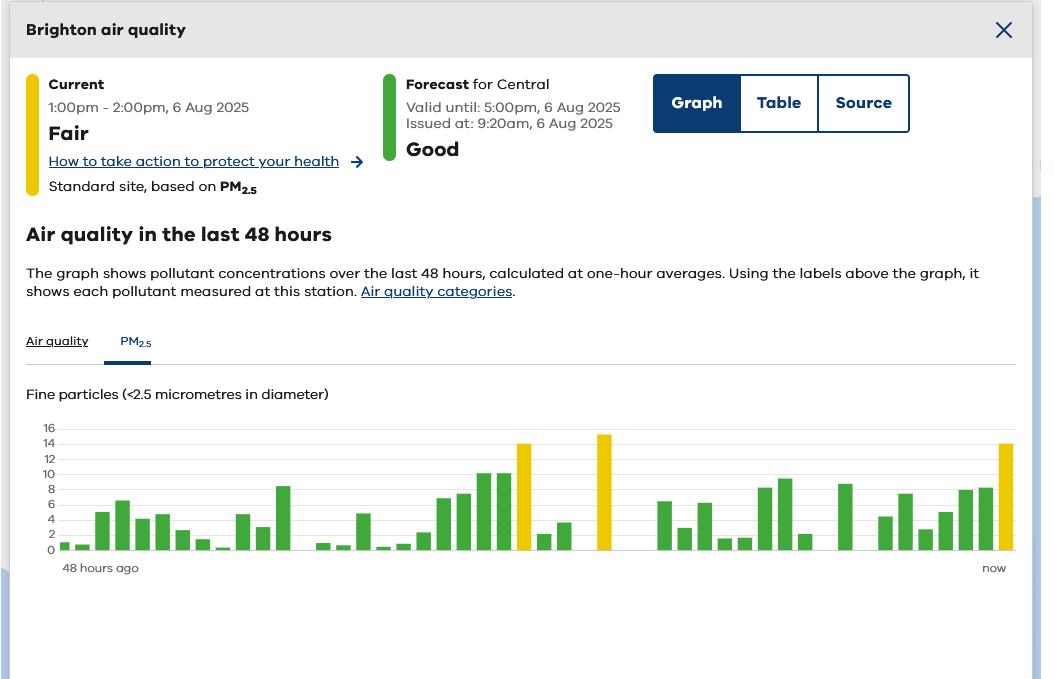1054x679 pixels.
Task: Click the green Good forecast indicator bar
Action: [389, 118]
